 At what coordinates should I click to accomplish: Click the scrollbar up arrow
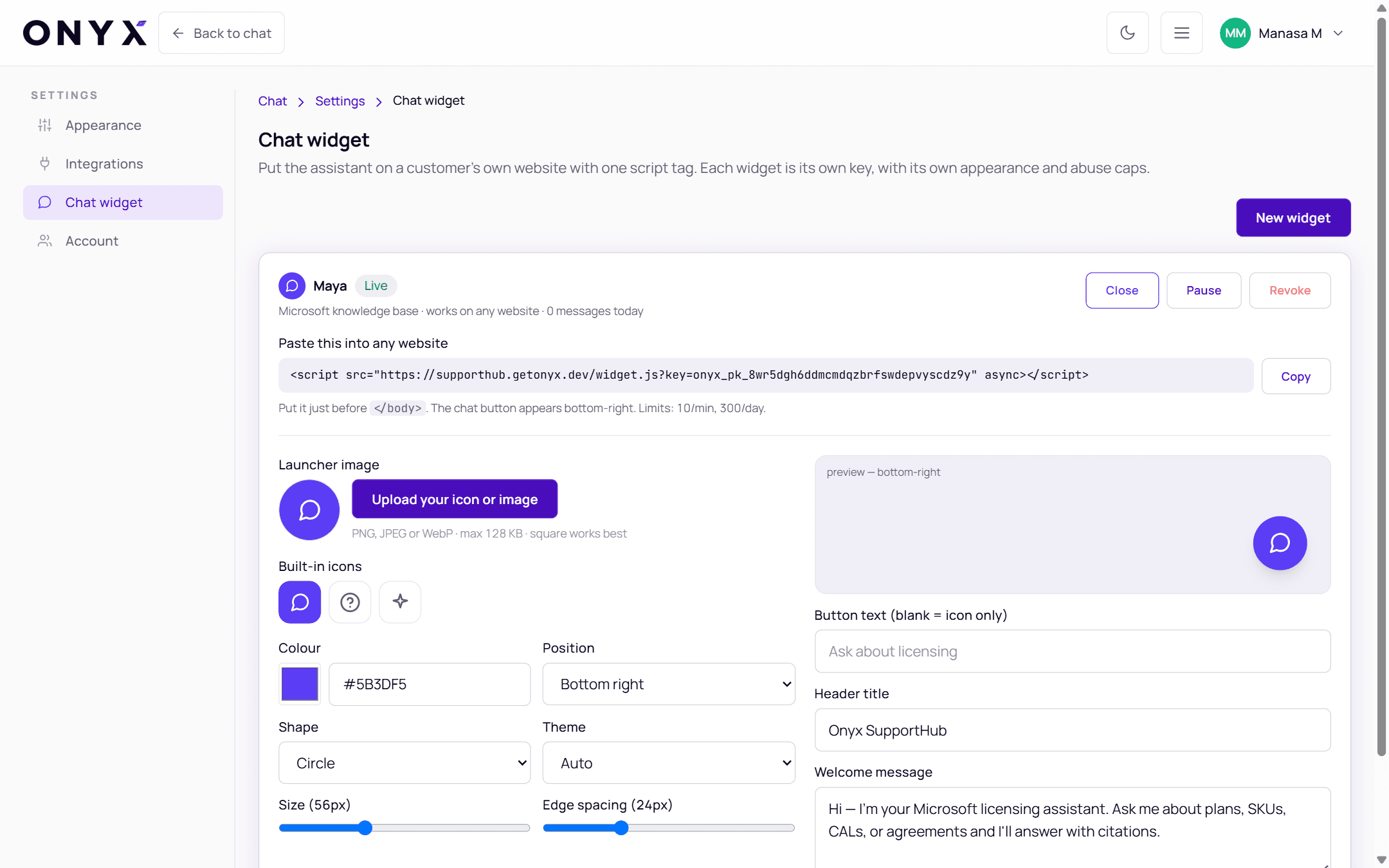(x=1381, y=8)
